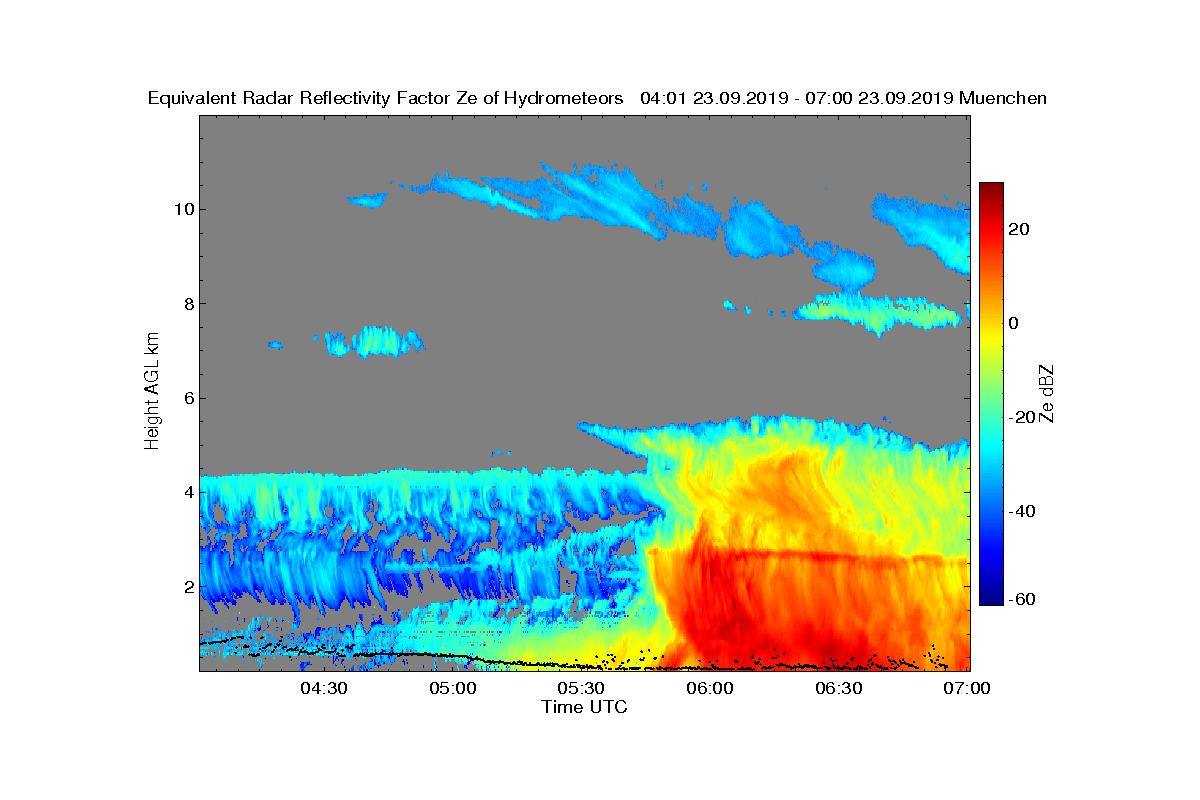1200x800 pixels.
Task: Click the height tick label "6"
Action: pos(188,398)
